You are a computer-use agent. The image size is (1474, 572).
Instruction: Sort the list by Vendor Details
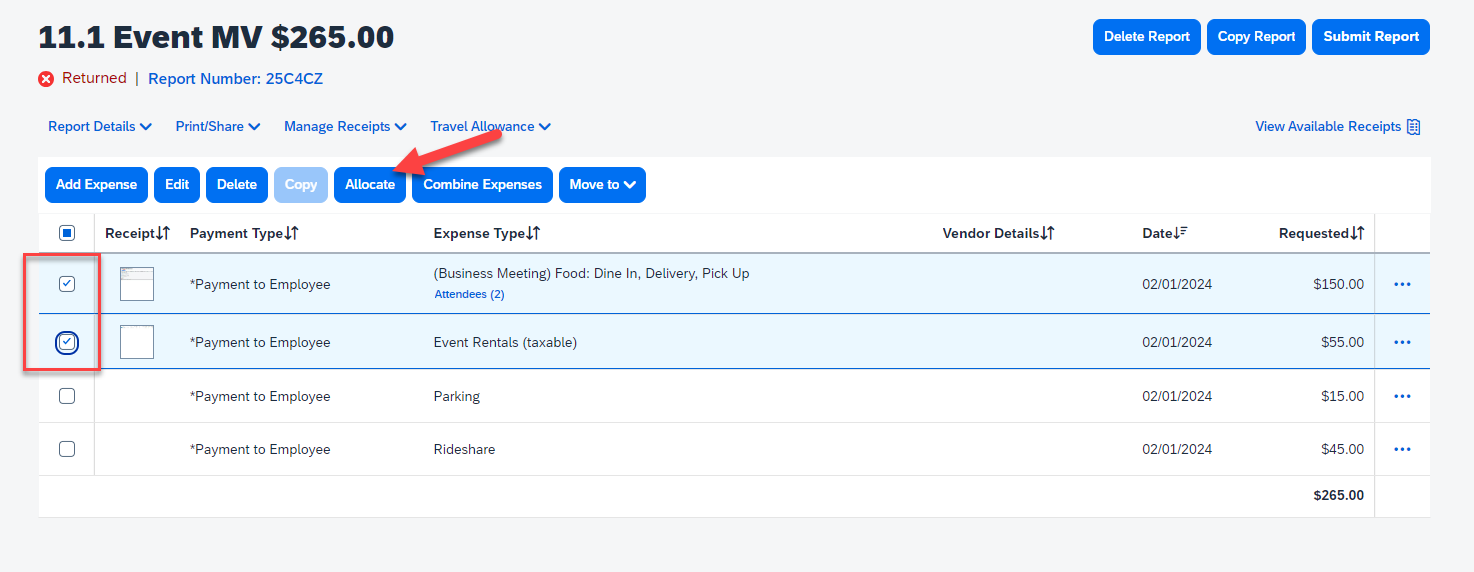pos(998,233)
